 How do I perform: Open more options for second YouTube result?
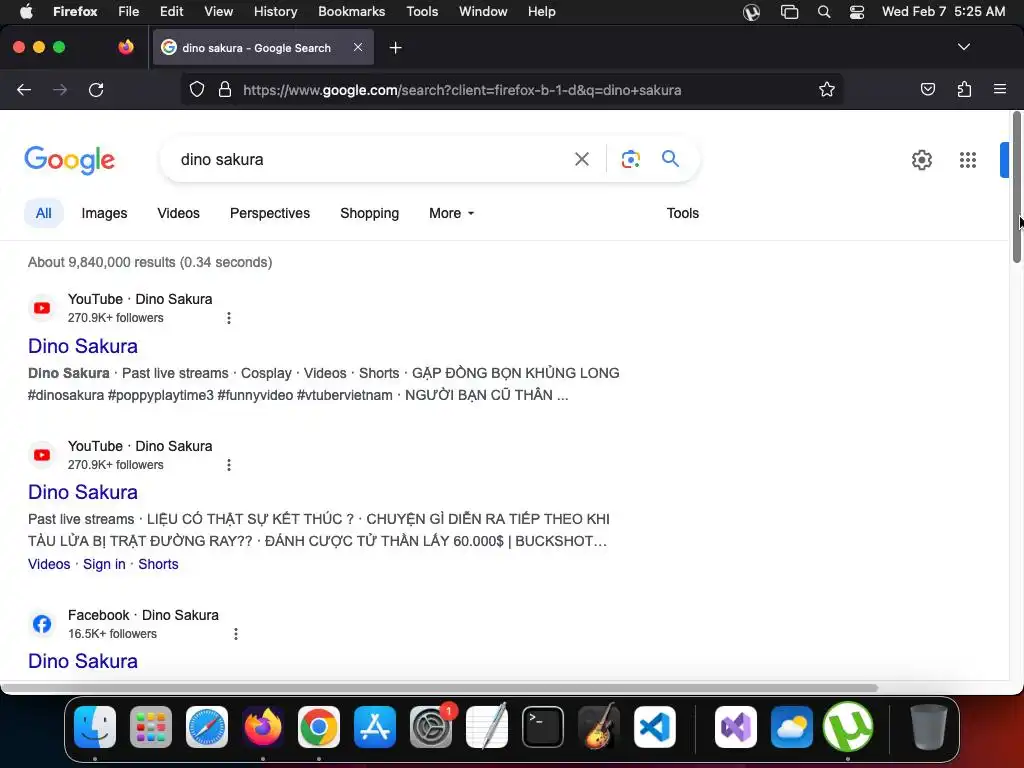[x=229, y=465]
